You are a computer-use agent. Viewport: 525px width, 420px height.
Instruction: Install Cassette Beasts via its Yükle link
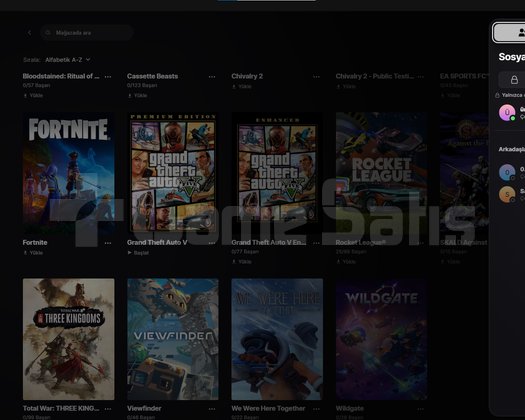pyautogui.click(x=137, y=95)
